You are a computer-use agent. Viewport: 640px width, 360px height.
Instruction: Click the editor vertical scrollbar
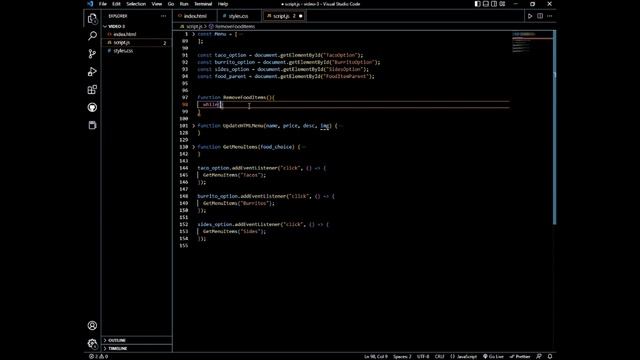[x=554, y=127]
